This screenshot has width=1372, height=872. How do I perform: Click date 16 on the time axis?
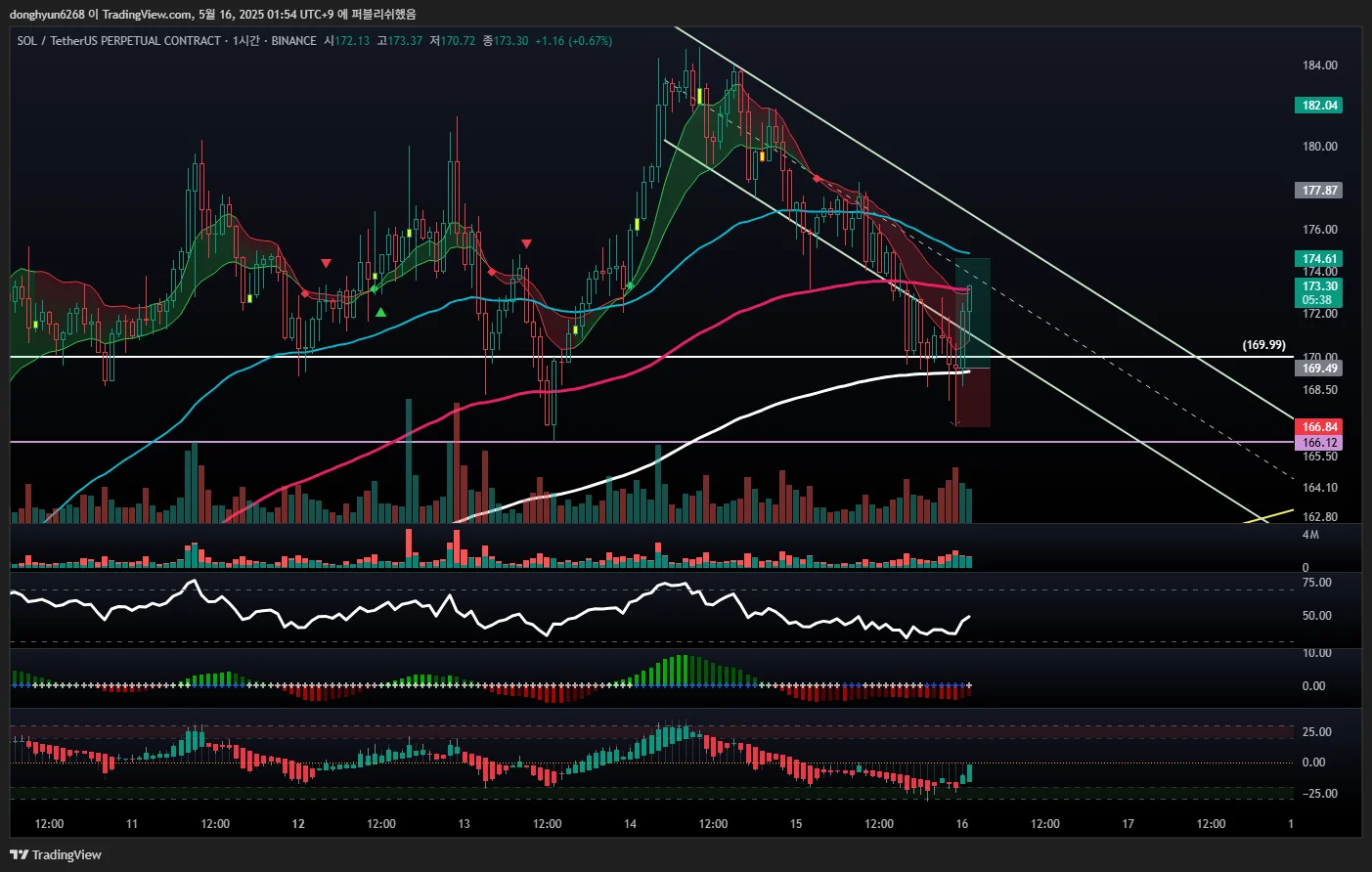coord(962,824)
